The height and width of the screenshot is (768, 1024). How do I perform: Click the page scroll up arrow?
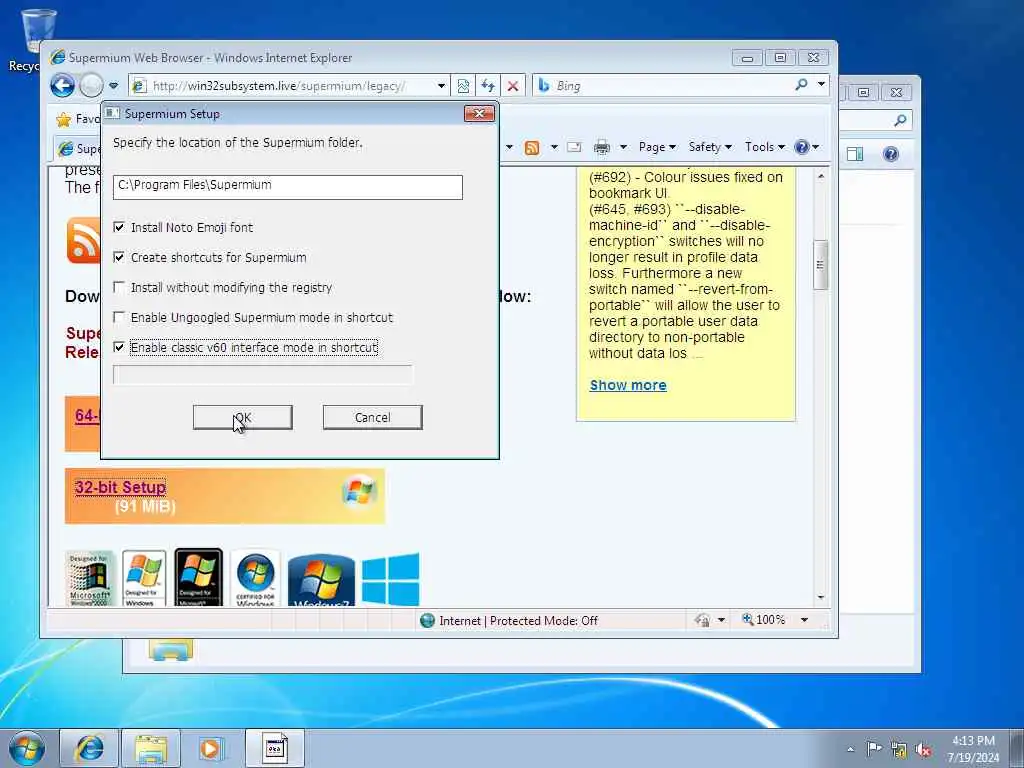tap(821, 176)
